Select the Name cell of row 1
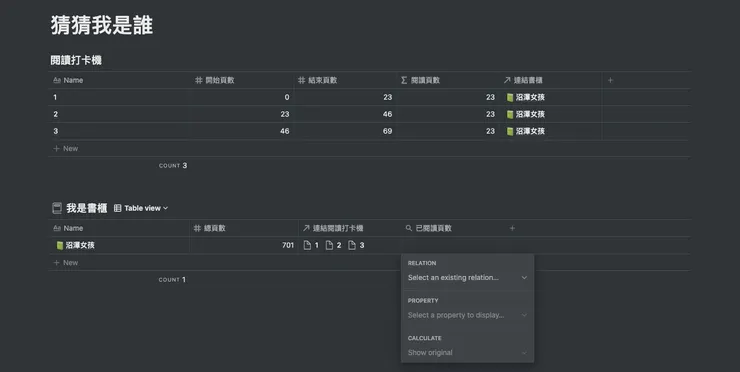 [119, 97]
